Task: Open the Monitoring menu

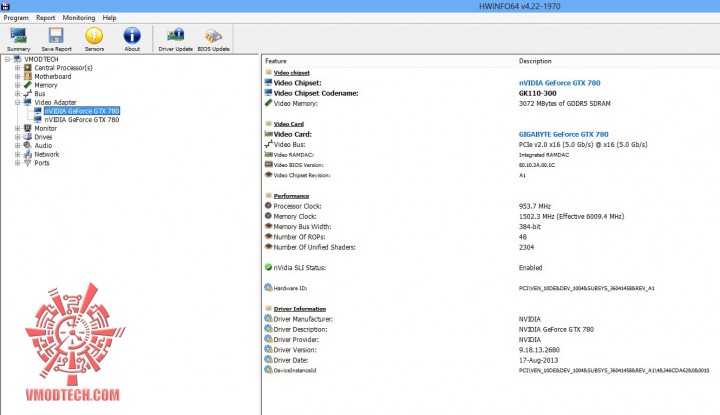Action: (79, 18)
